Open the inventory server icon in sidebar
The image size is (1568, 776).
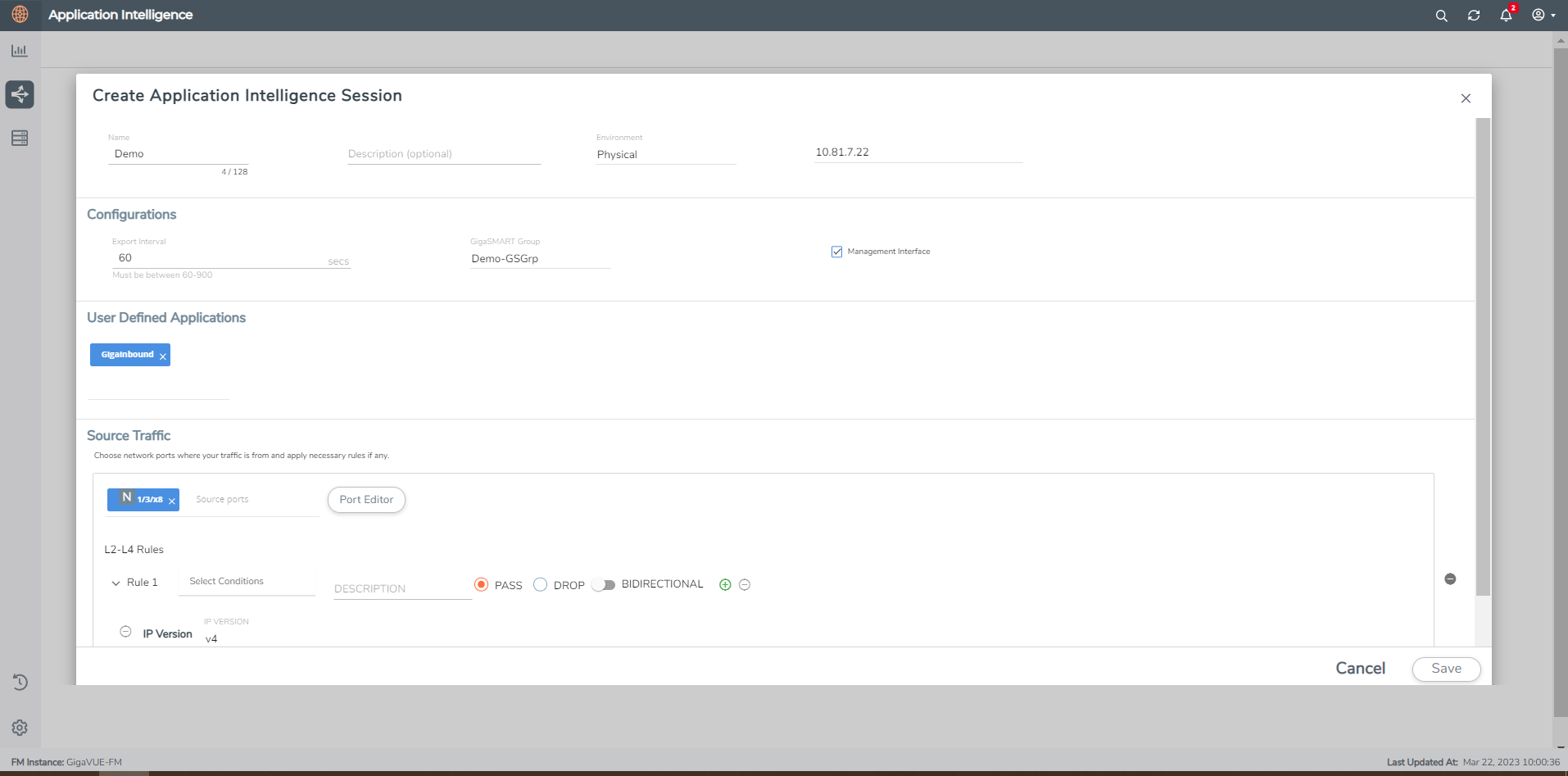(20, 138)
